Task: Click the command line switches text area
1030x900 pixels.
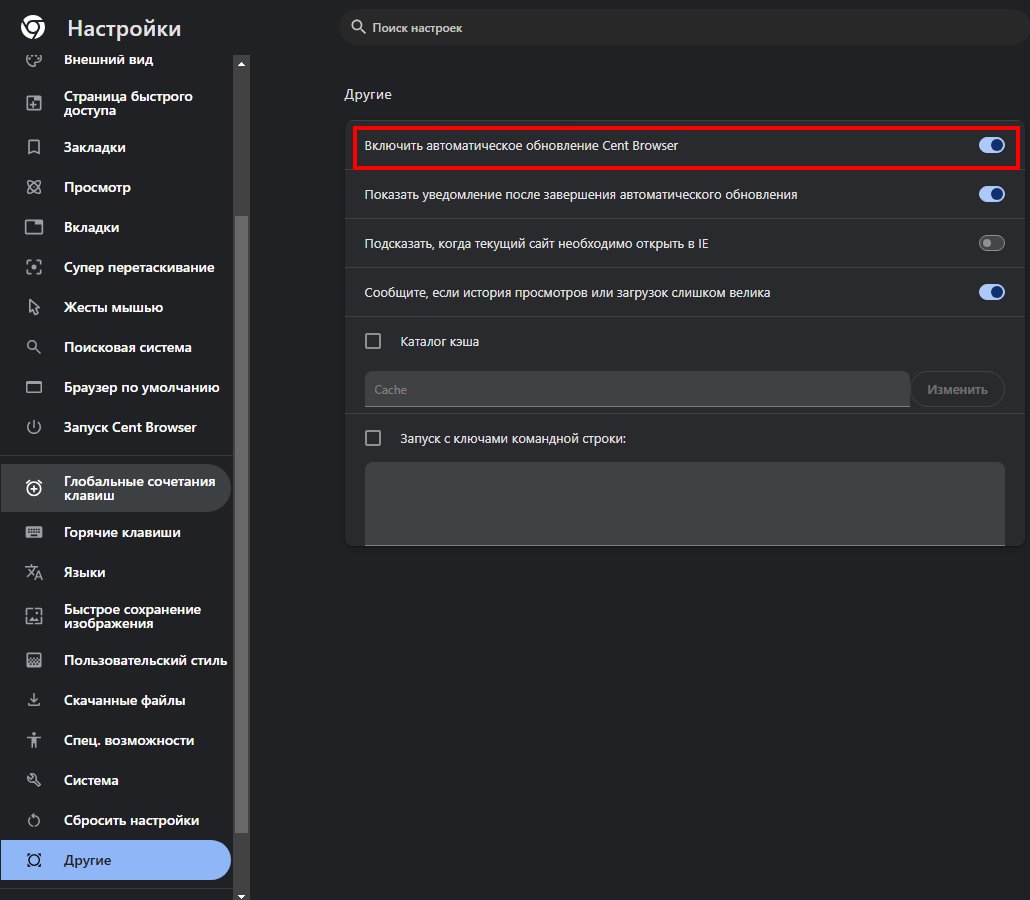Action: [684, 504]
